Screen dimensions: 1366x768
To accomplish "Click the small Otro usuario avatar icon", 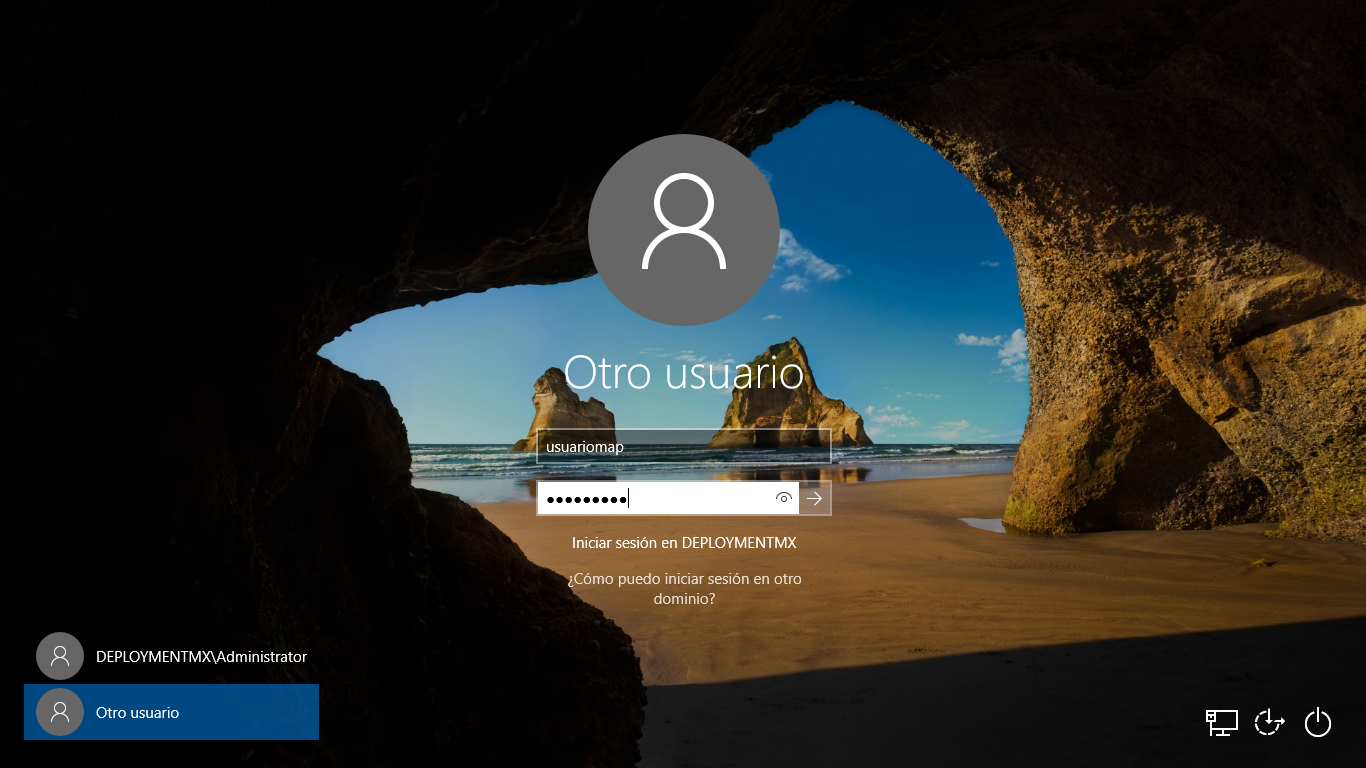I will click(x=60, y=712).
